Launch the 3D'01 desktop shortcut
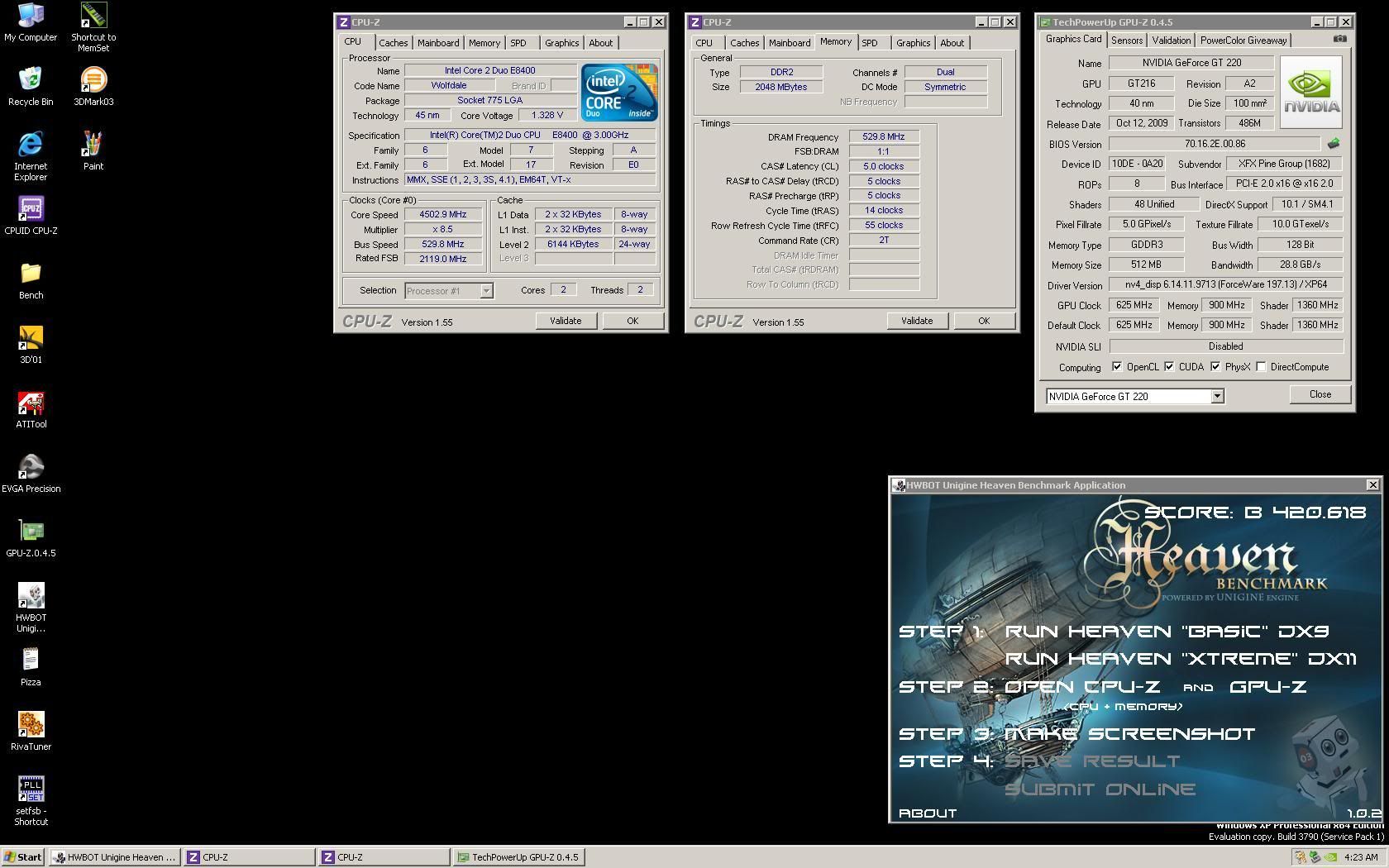Screen dimensions: 1389x868 pyautogui.click(x=31, y=345)
